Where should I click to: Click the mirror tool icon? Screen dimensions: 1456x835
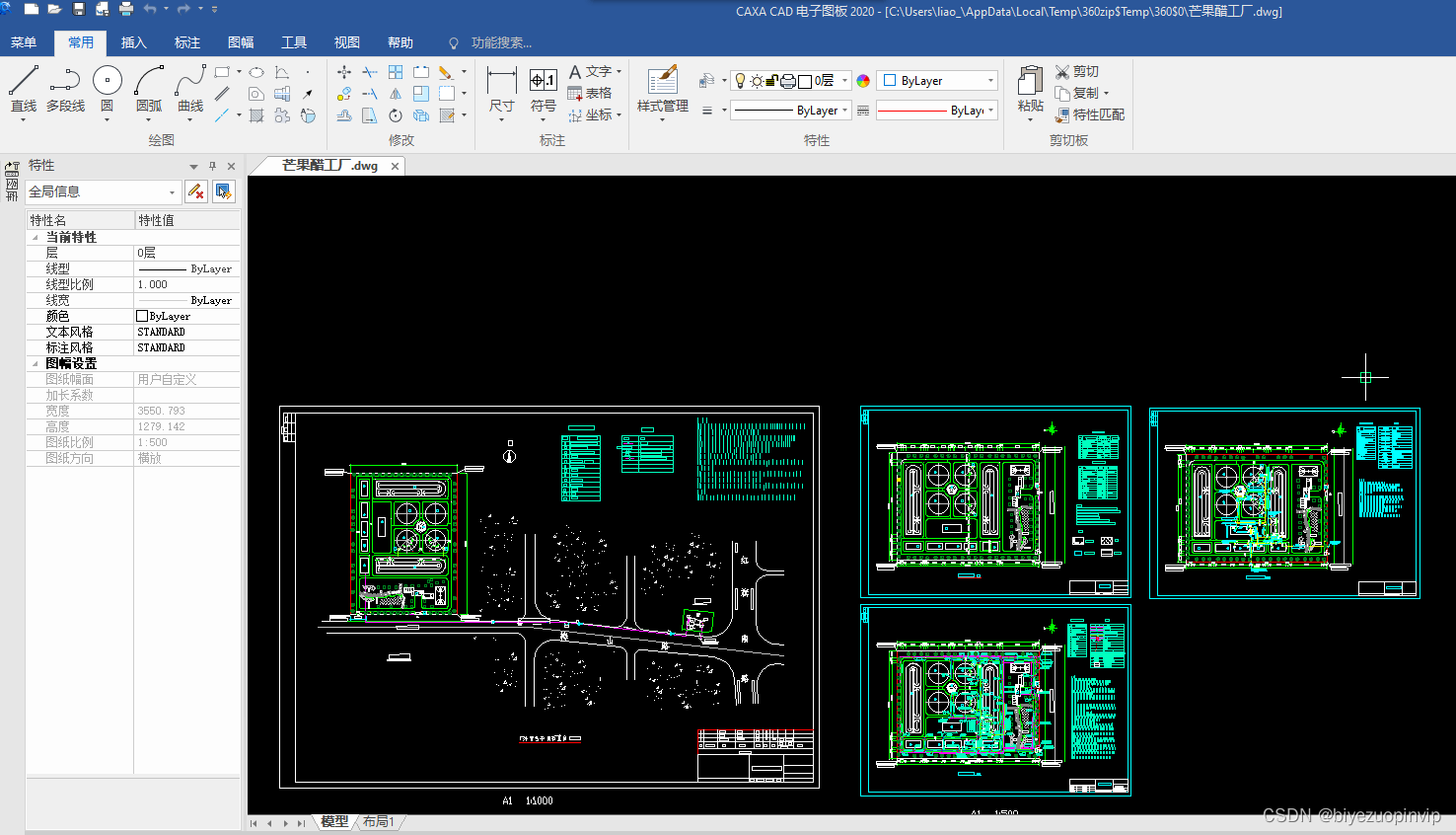point(396,94)
